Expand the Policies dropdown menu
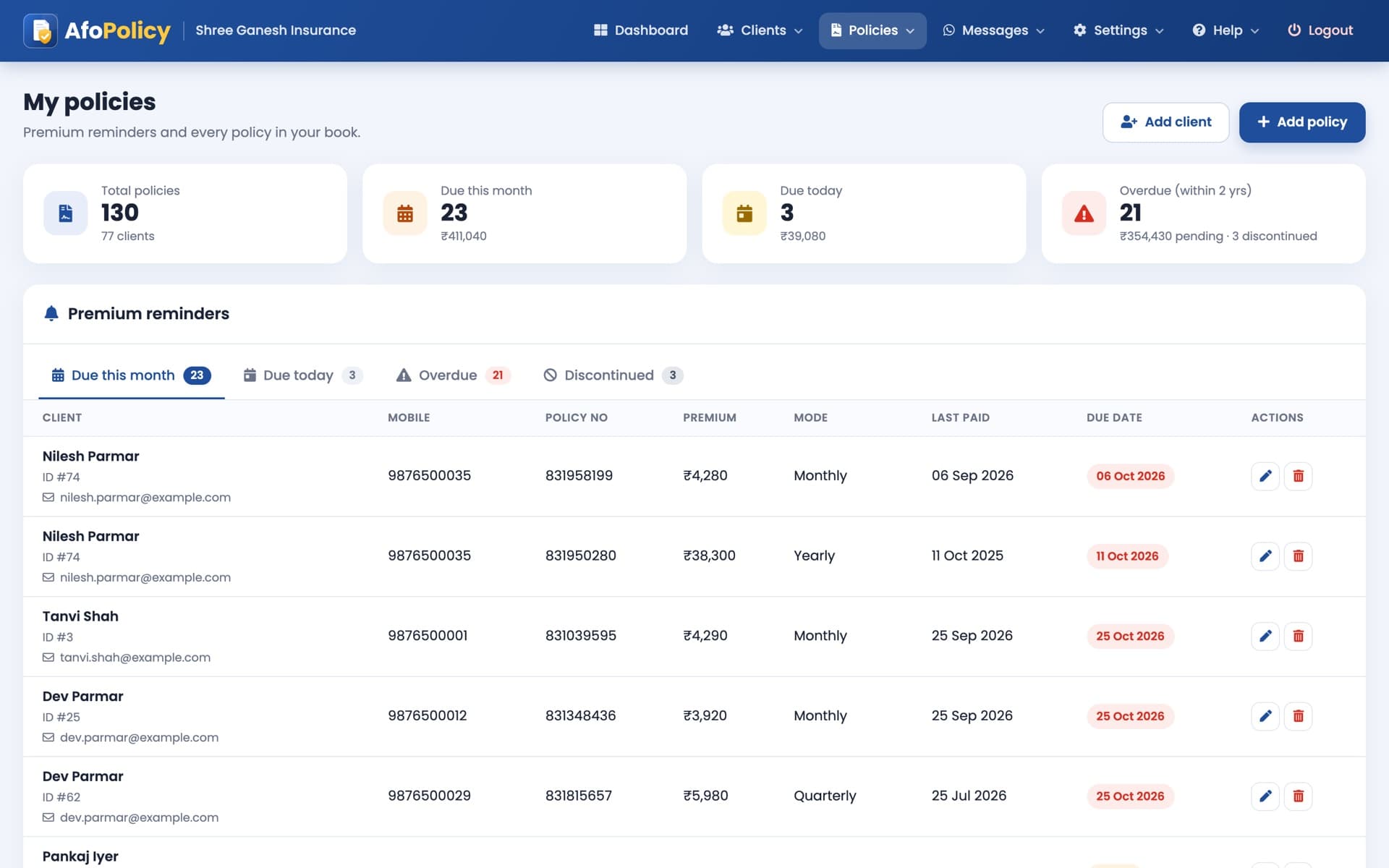This screenshot has width=1389, height=868. (872, 30)
